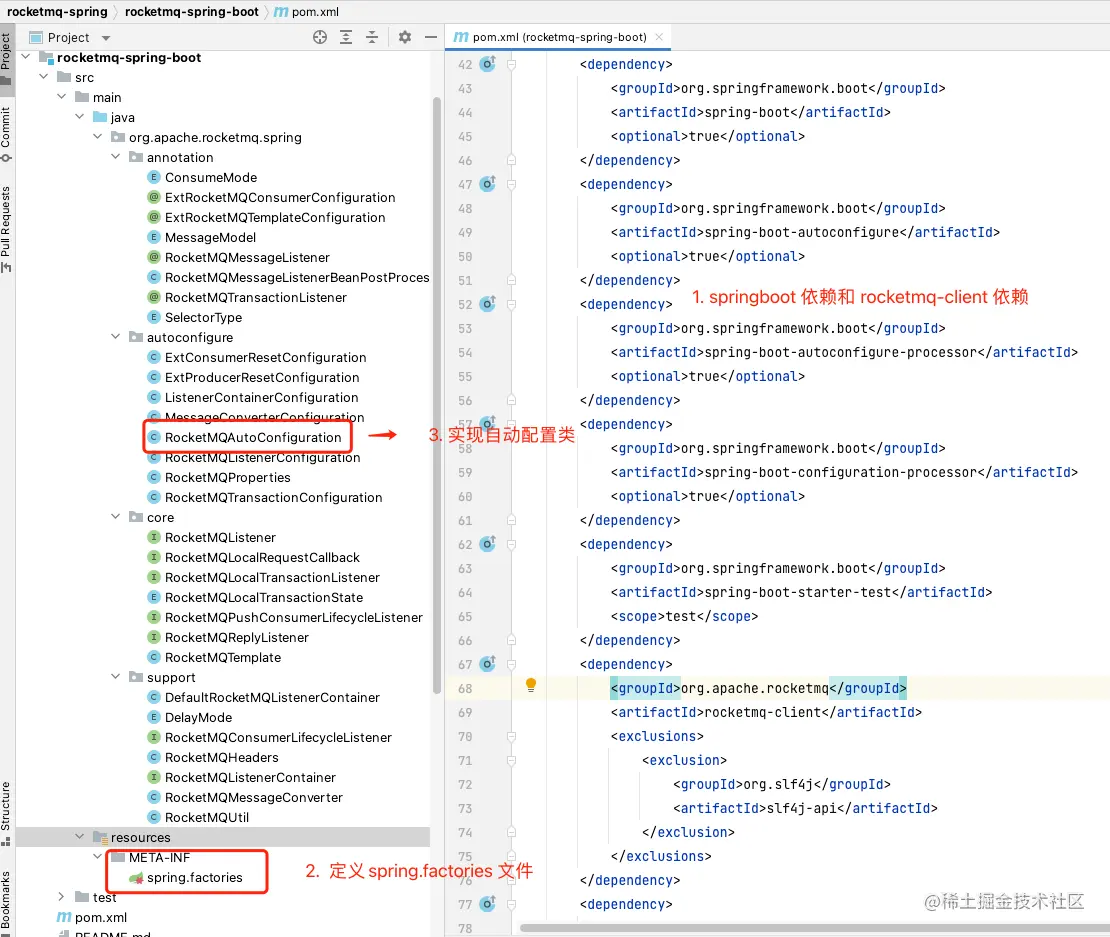Select RocketMQAutoConfiguration class in tree

pos(253,437)
